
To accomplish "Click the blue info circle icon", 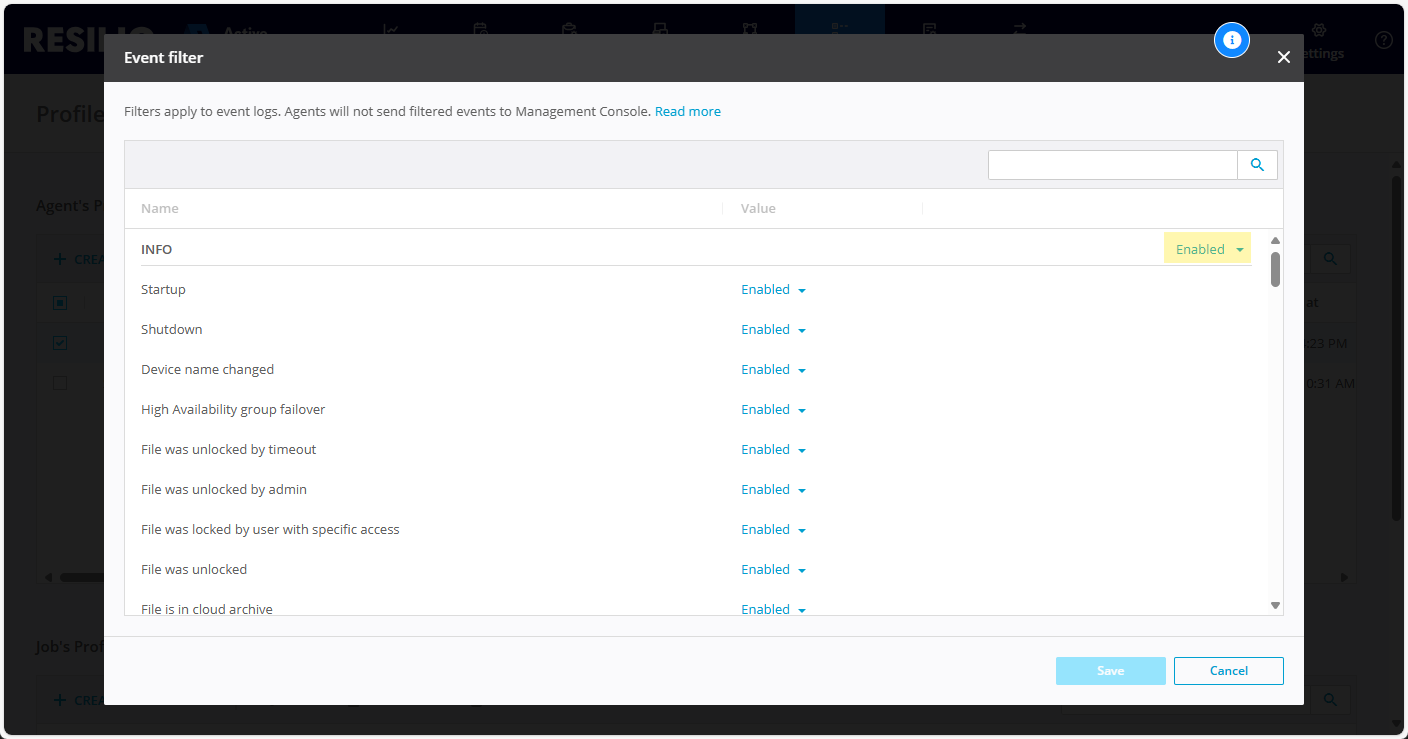I will point(1232,40).
